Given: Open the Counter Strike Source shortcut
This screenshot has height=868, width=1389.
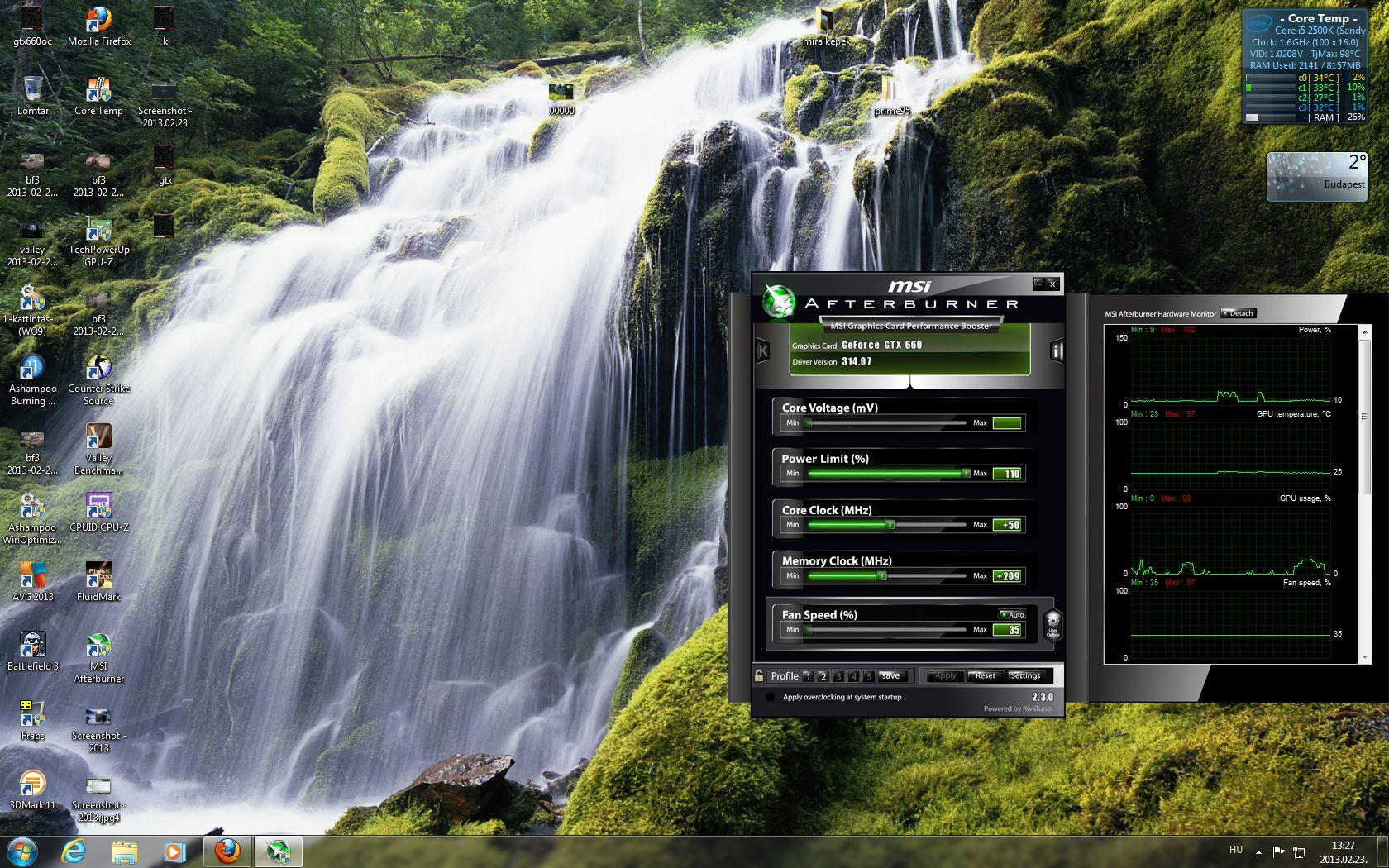Looking at the screenshot, I should pos(98,380).
